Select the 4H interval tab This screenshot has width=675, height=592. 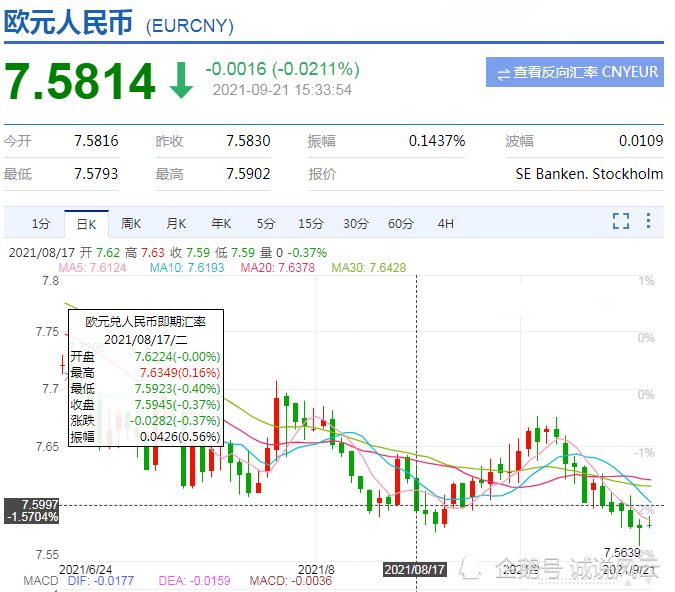(x=446, y=224)
